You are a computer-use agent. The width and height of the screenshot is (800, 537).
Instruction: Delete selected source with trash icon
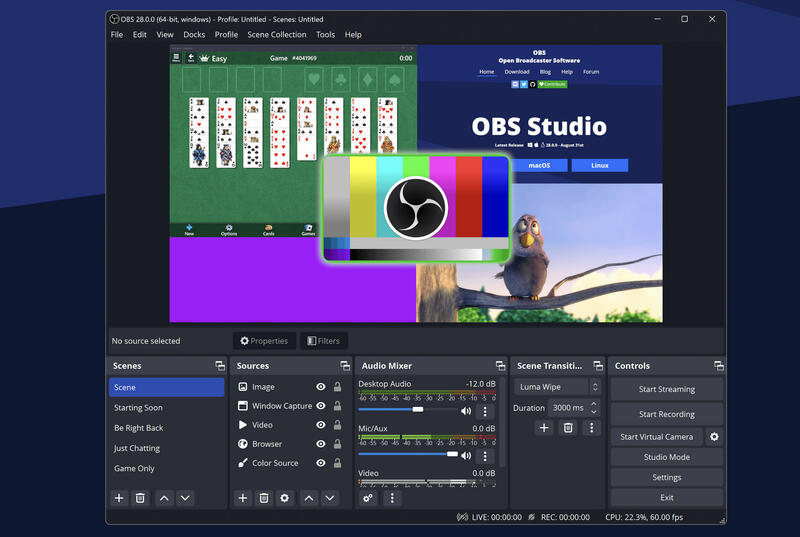coord(264,498)
